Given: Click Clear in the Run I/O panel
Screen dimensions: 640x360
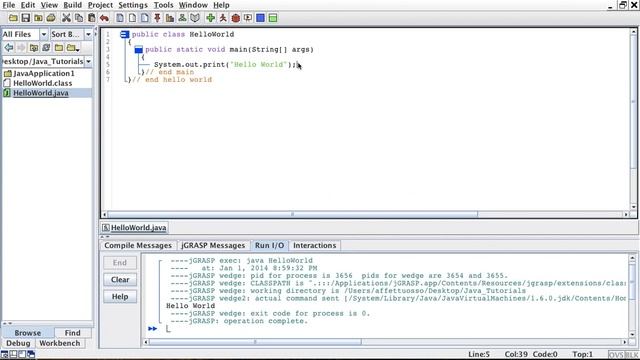Looking at the screenshot, I should click(x=120, y=280).
